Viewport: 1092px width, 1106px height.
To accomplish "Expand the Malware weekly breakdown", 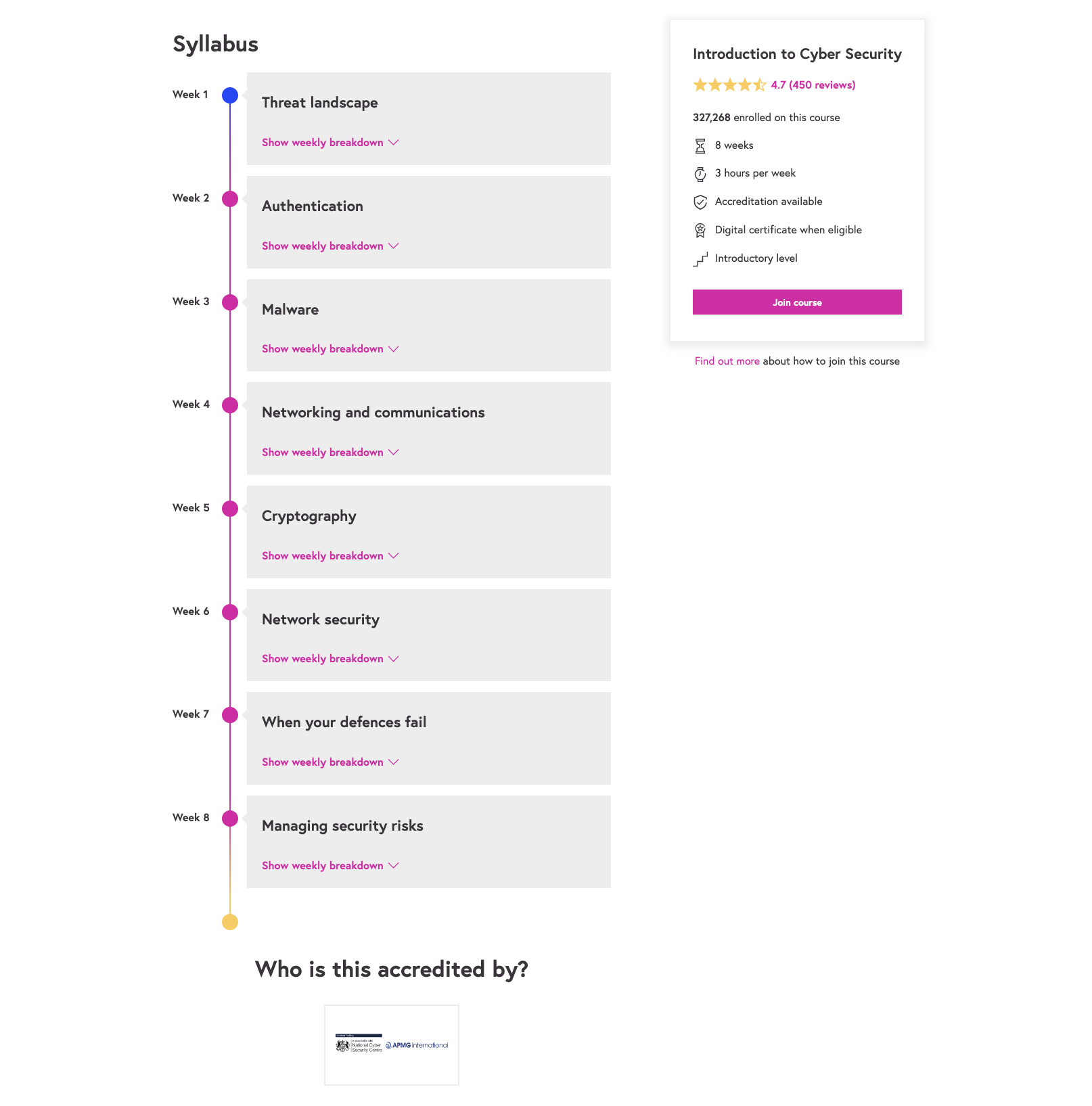I will pos(330,349).
